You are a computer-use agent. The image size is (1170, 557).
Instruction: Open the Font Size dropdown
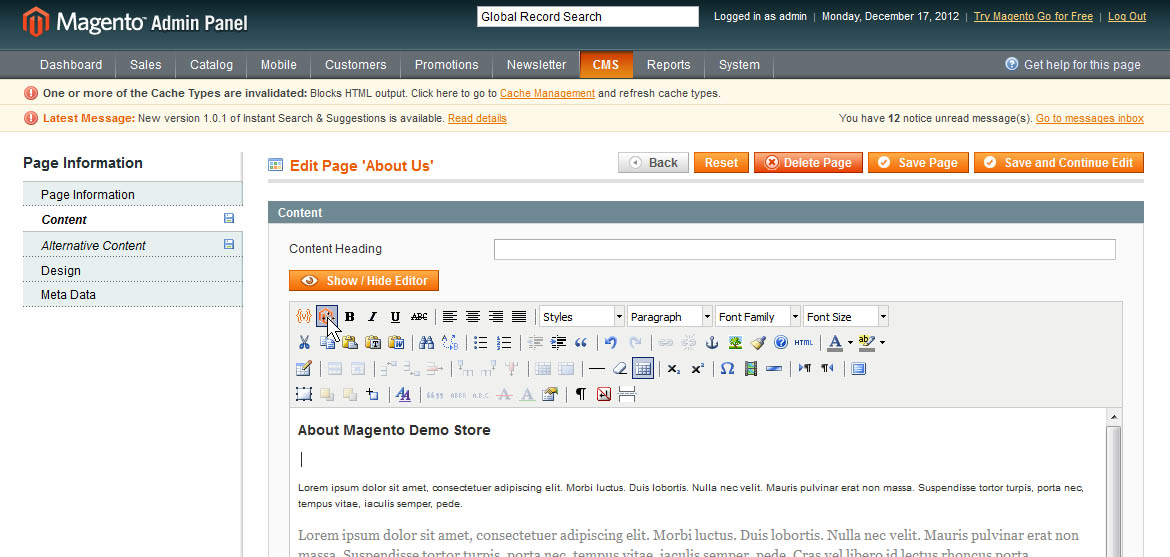coord(846,317)
